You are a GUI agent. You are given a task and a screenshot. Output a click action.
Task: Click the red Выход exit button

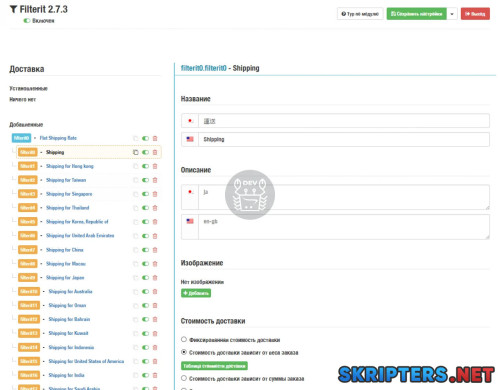pyautogui.click(x=475, y=14)
